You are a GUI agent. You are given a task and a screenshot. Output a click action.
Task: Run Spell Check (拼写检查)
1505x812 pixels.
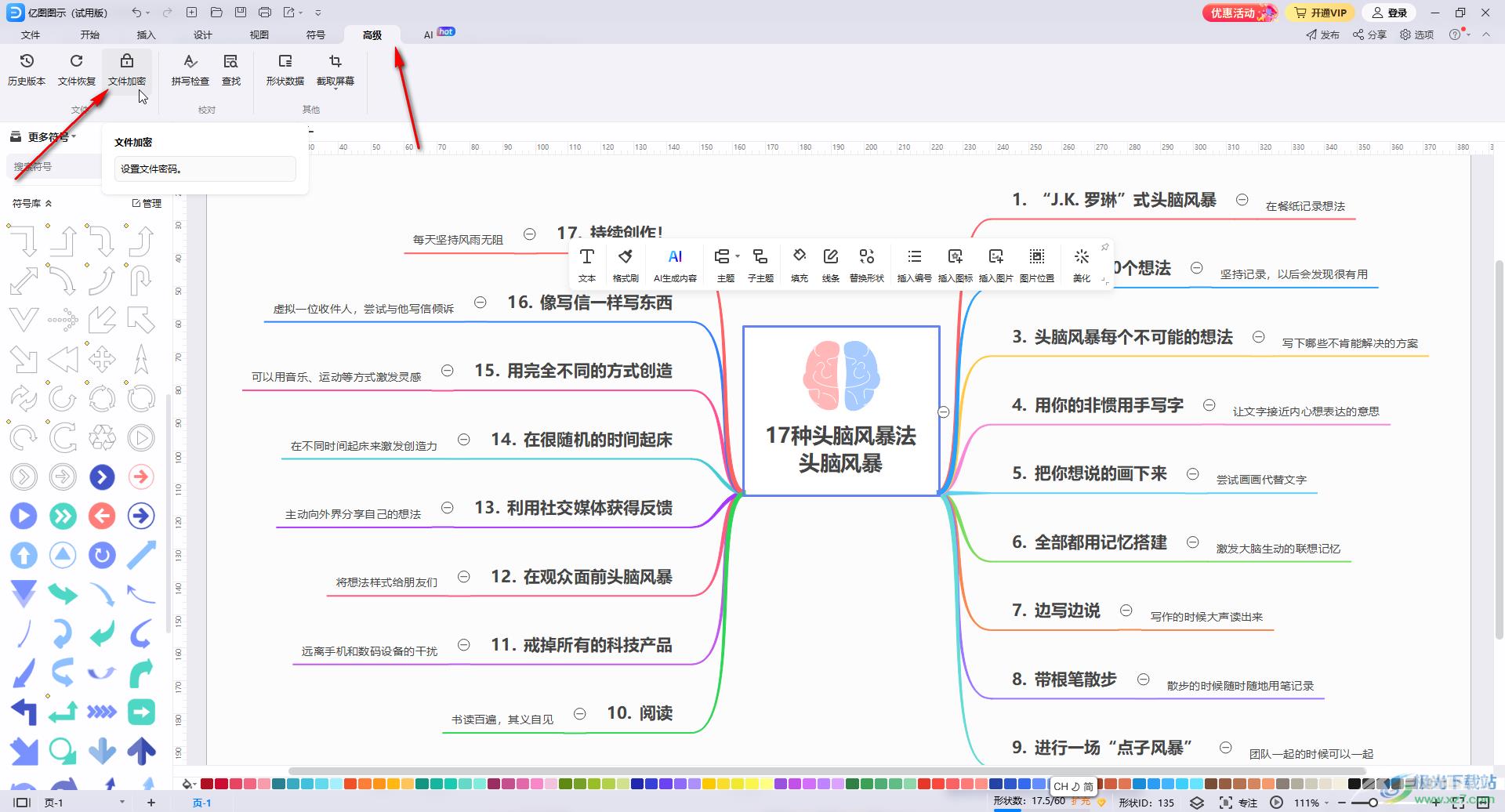point(190,69)
